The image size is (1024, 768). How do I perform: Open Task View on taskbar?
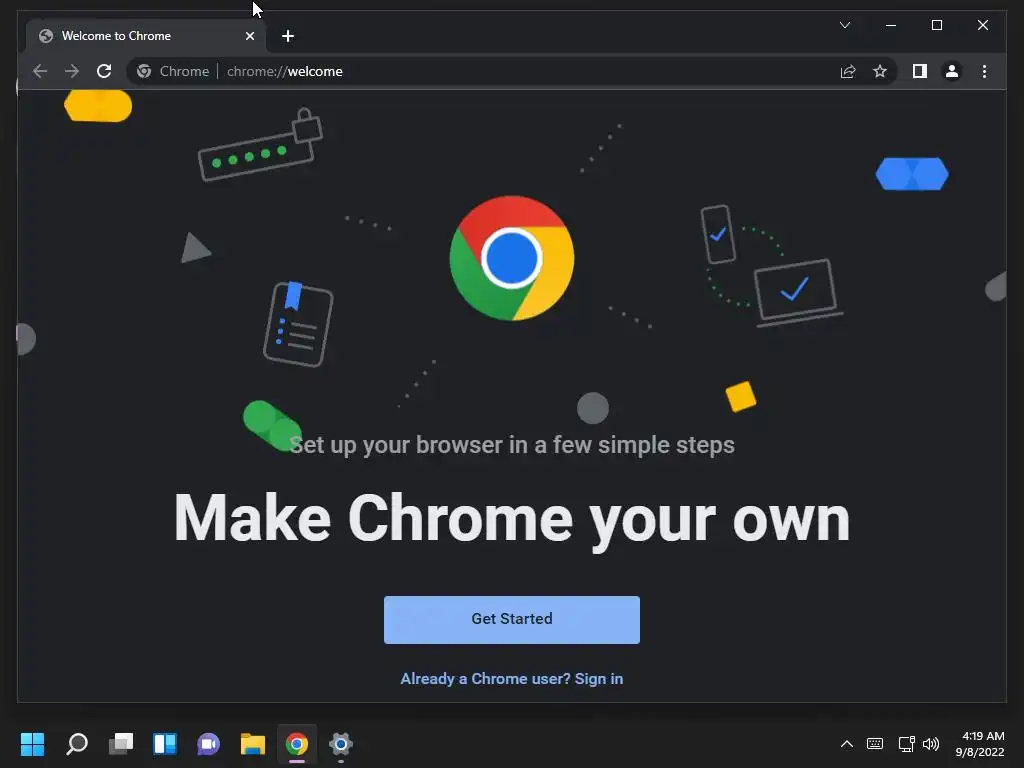(x=121, y=744)
